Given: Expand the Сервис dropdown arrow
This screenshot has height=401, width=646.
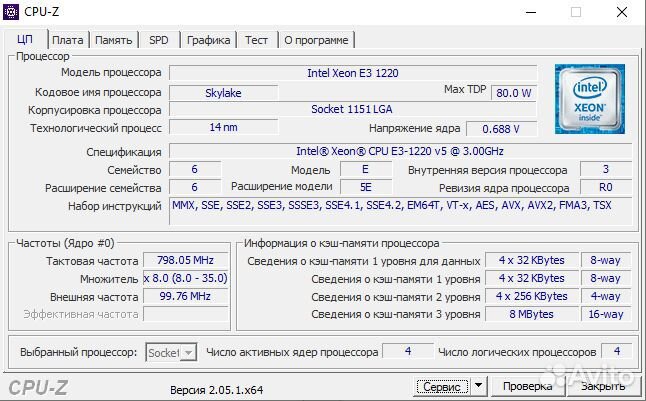Looking at the screenshot, I should 479,386.
